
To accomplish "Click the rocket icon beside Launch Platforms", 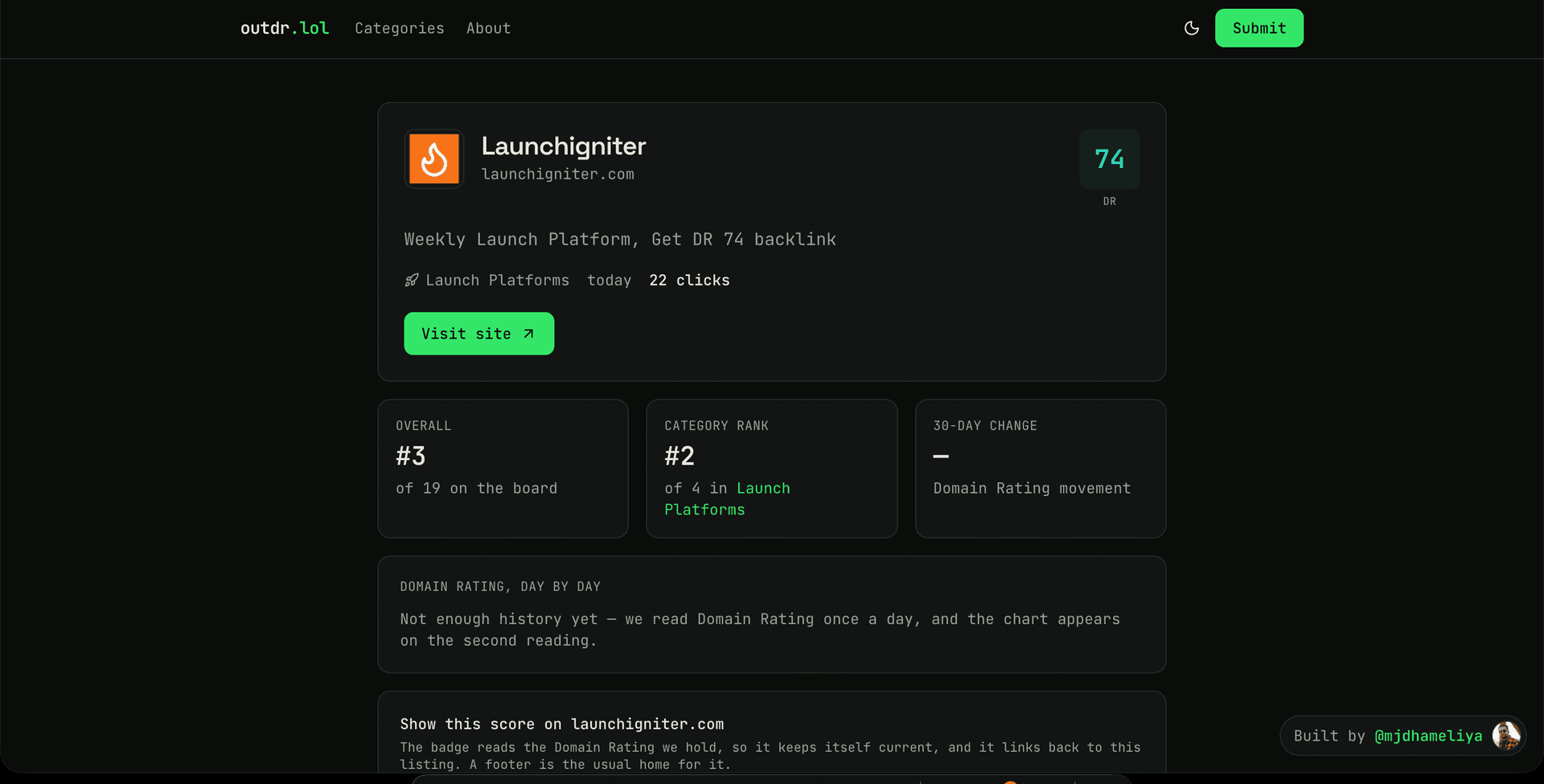I will click(x=412, y=280).
